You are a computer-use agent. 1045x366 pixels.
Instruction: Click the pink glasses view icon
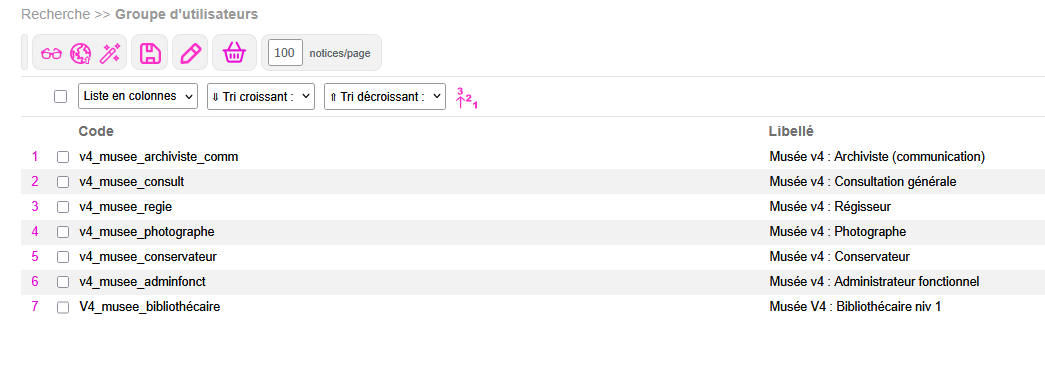pos(51,53)
